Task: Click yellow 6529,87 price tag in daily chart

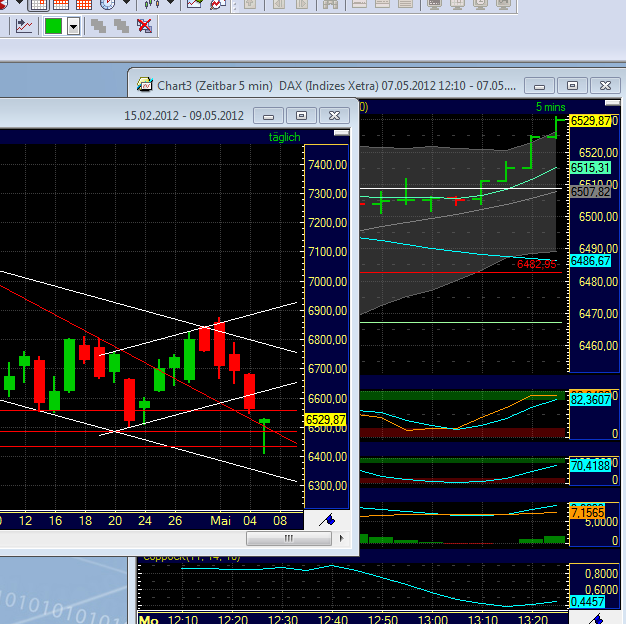Action: tap(325, 420)
